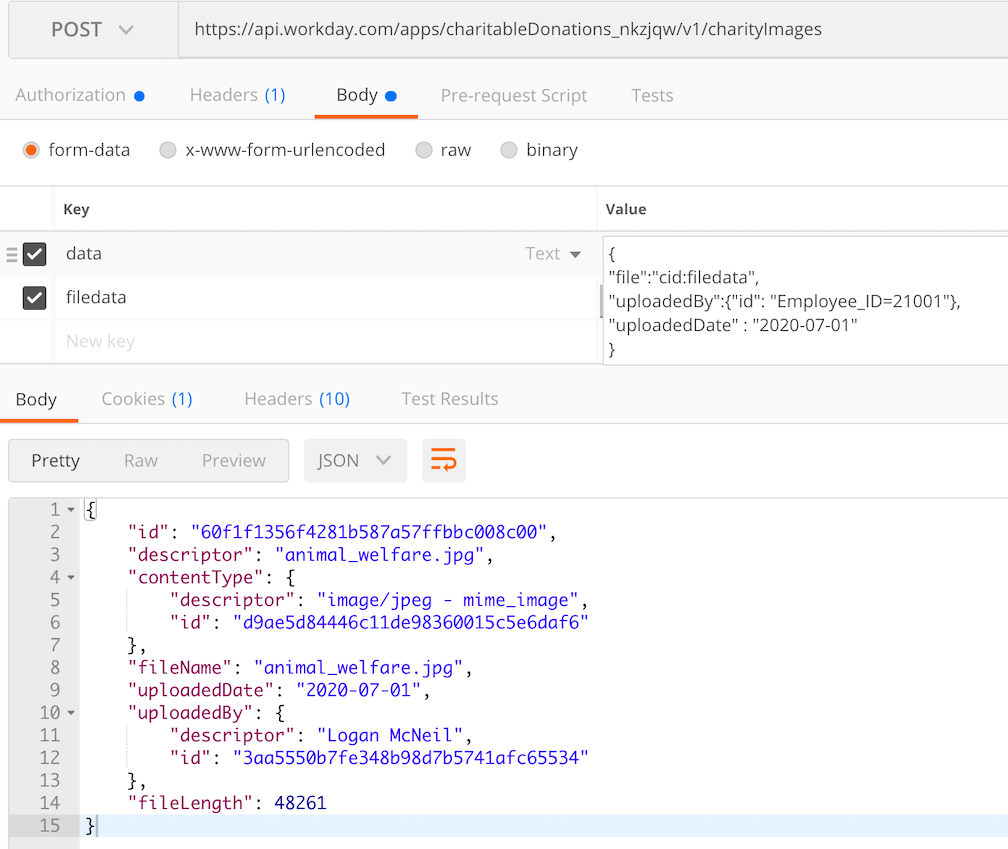
Task: Click the fileName value animal_welfare.jpg on line 8
Action: (357, 668)
